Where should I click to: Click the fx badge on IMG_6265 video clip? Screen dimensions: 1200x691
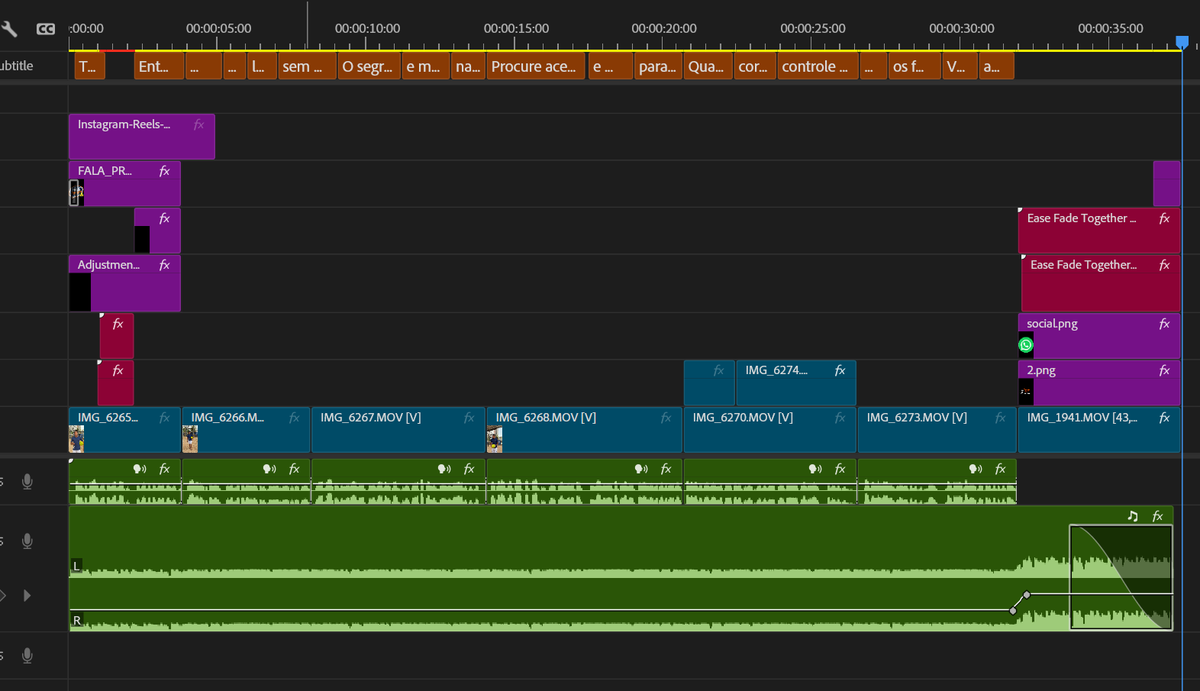pos(164,418)
